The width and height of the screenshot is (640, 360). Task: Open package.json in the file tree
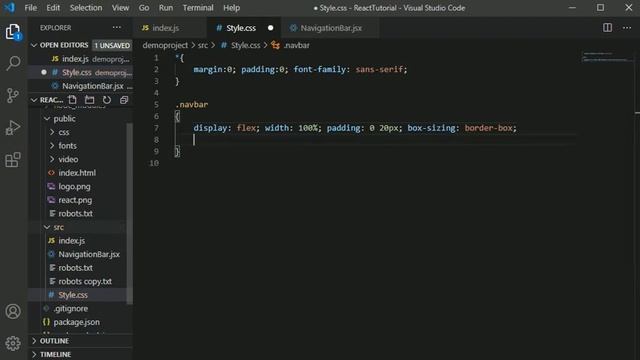click(77, 322)
